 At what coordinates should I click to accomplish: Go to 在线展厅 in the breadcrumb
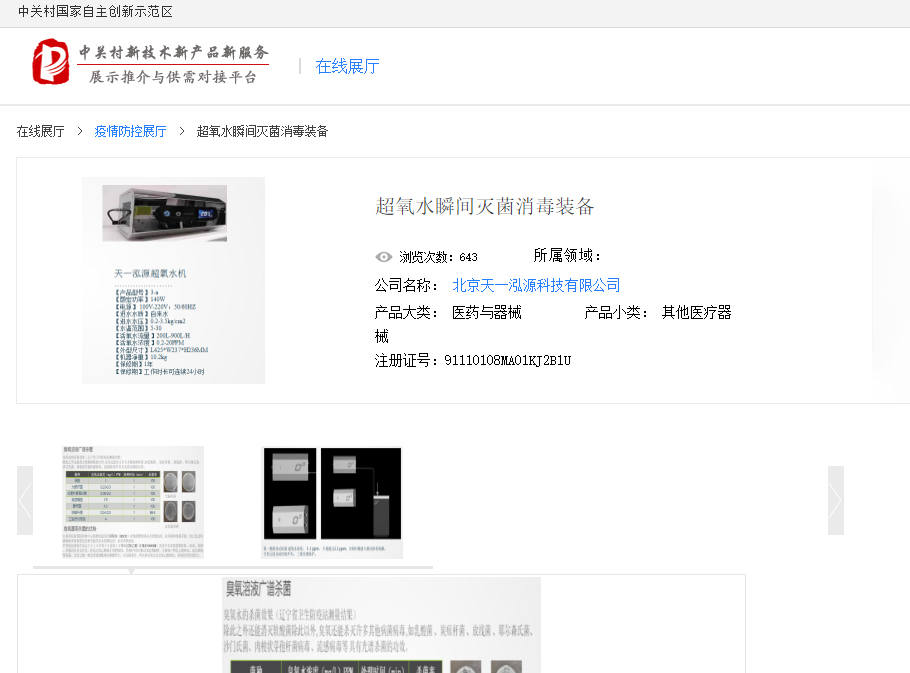coord(41,132)
